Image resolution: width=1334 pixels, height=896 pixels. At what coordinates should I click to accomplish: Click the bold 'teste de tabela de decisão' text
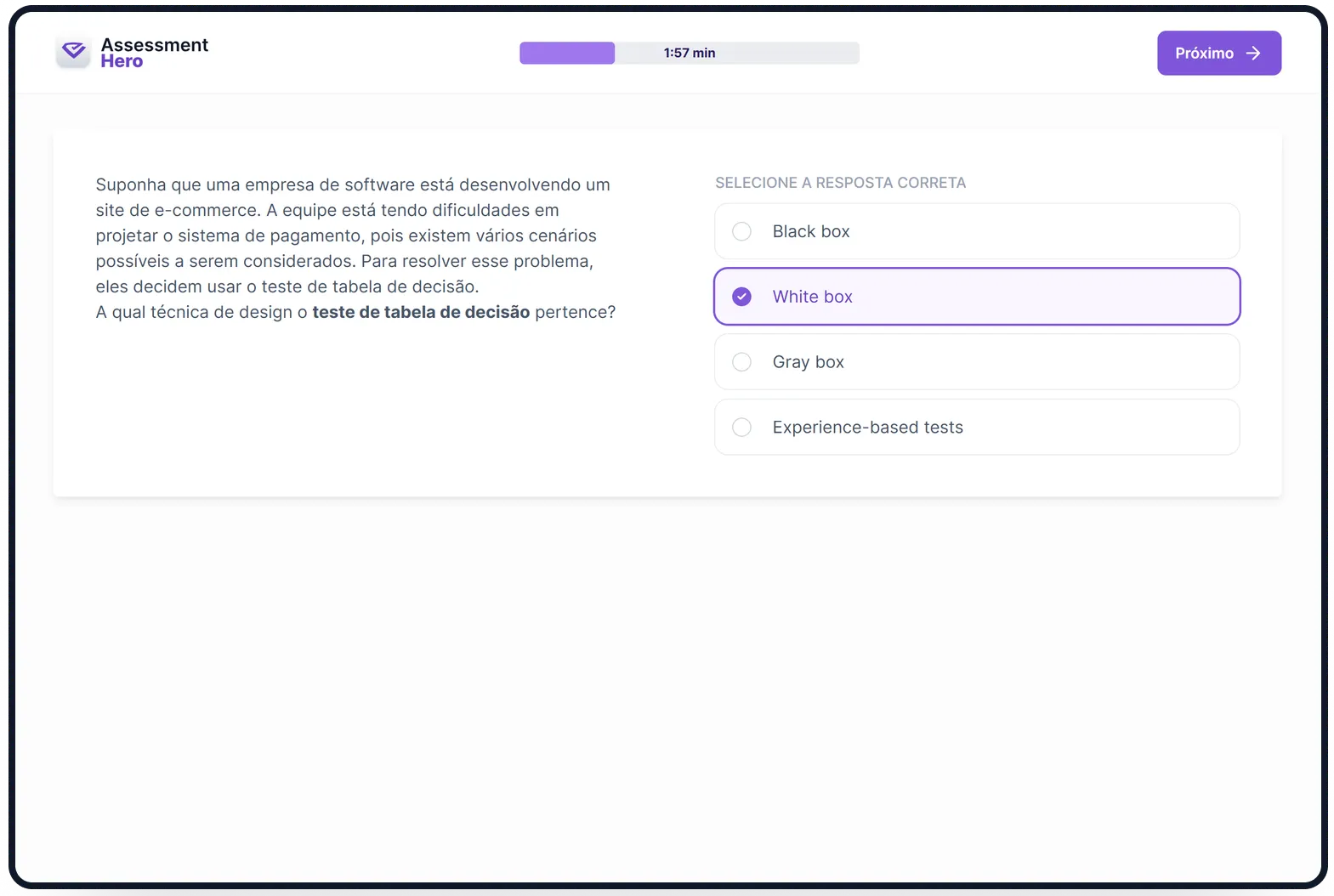coord(421,312)
